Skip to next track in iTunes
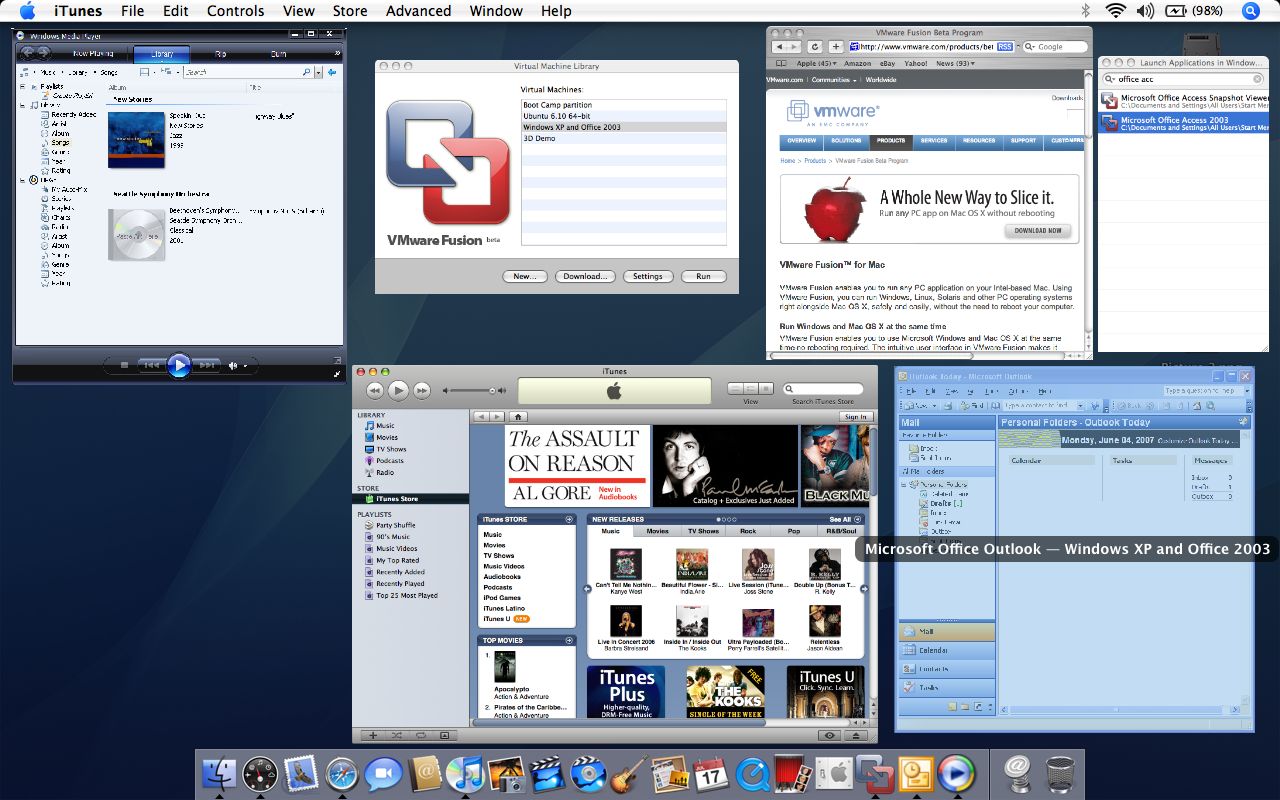This screenshot has width=1280, height=800. coord(422,390)
